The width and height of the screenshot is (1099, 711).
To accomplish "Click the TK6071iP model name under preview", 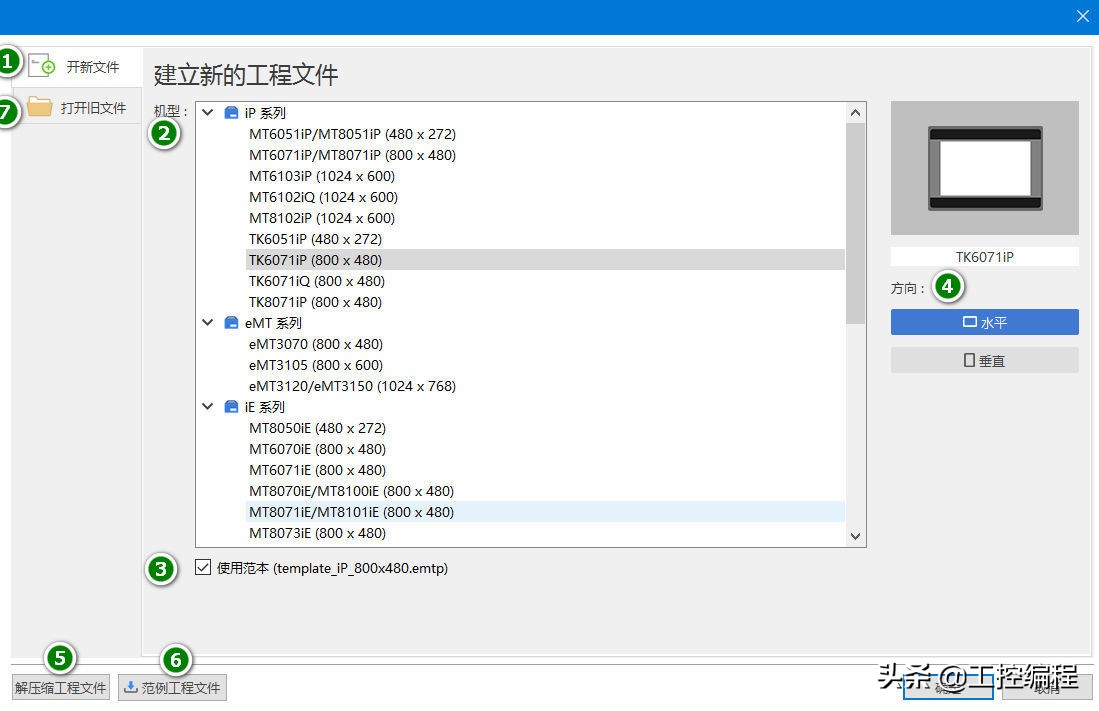I will click(x=984, y=257).
